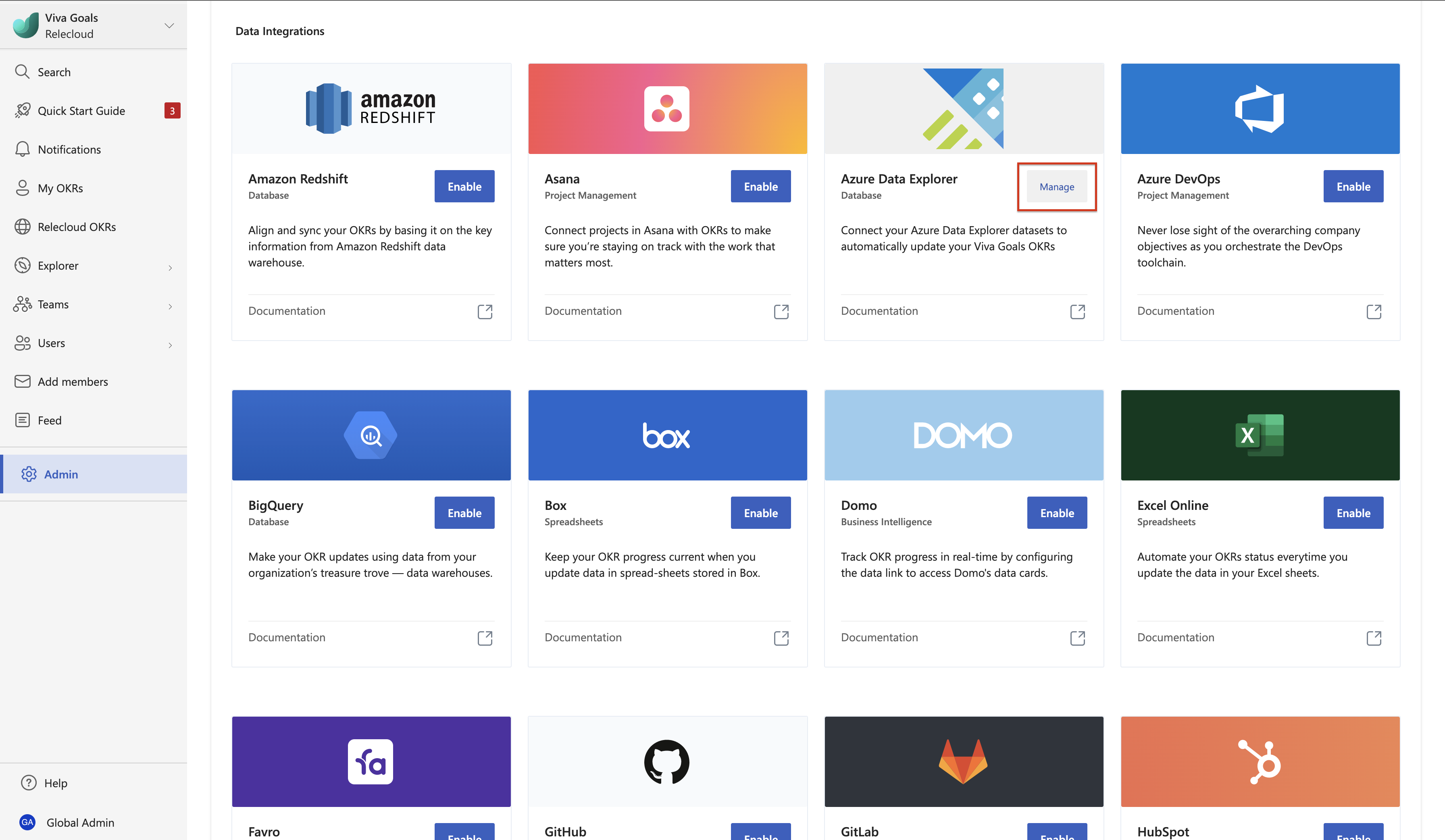1445x840 pixels.
Task: Enable the Asana integration
Action: tap(760, 186)
